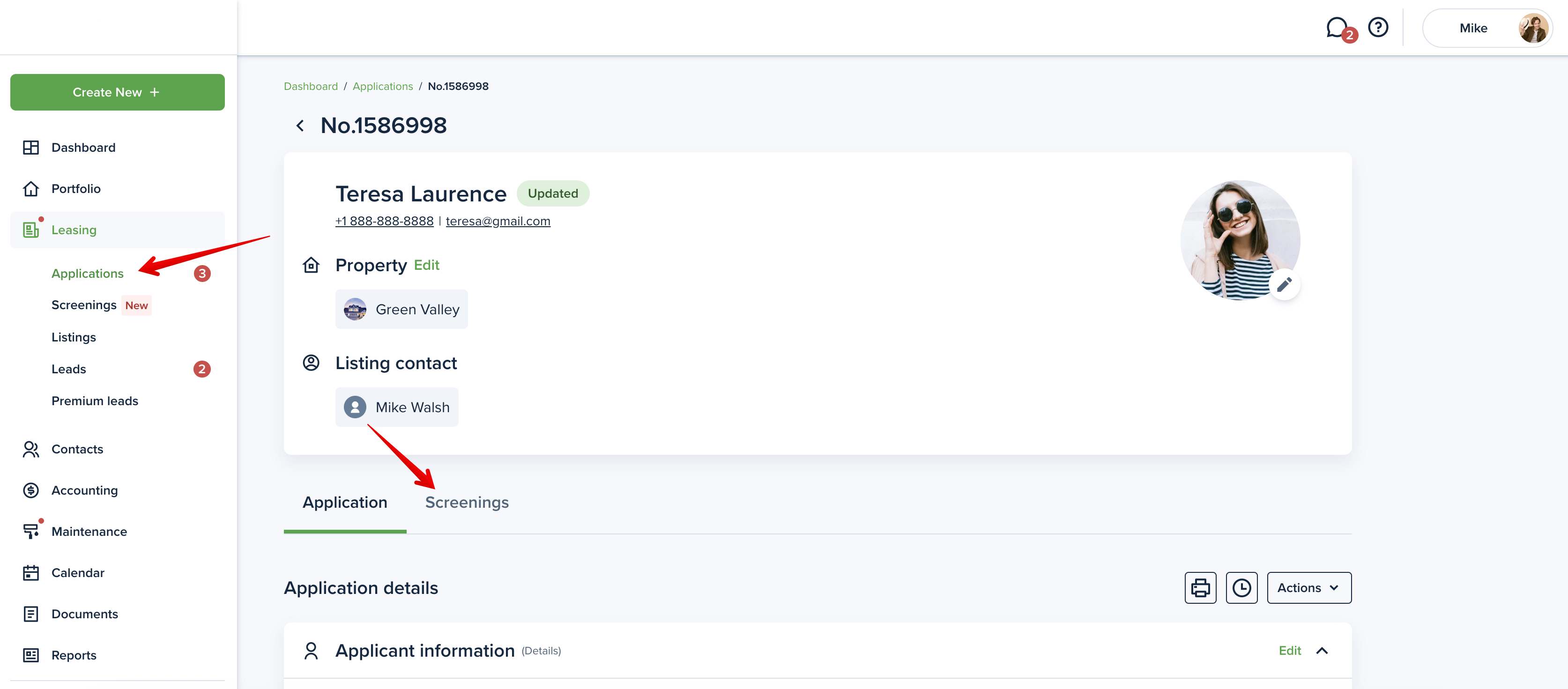Go back using the arrow beside No.1586998
Image resolution: width=1568 pixels, height=689 pixels.
point(300,126)
